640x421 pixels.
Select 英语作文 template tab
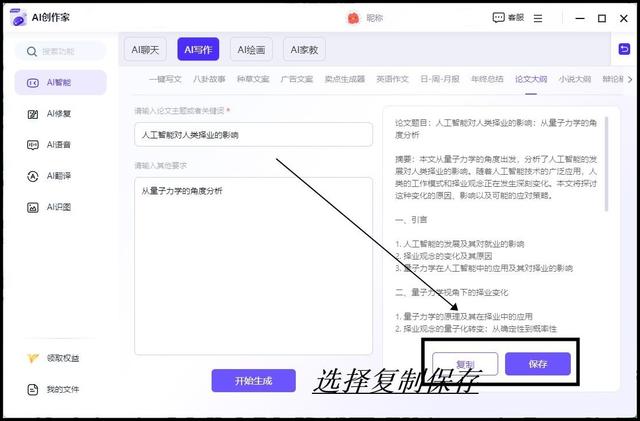coord(392,79)
